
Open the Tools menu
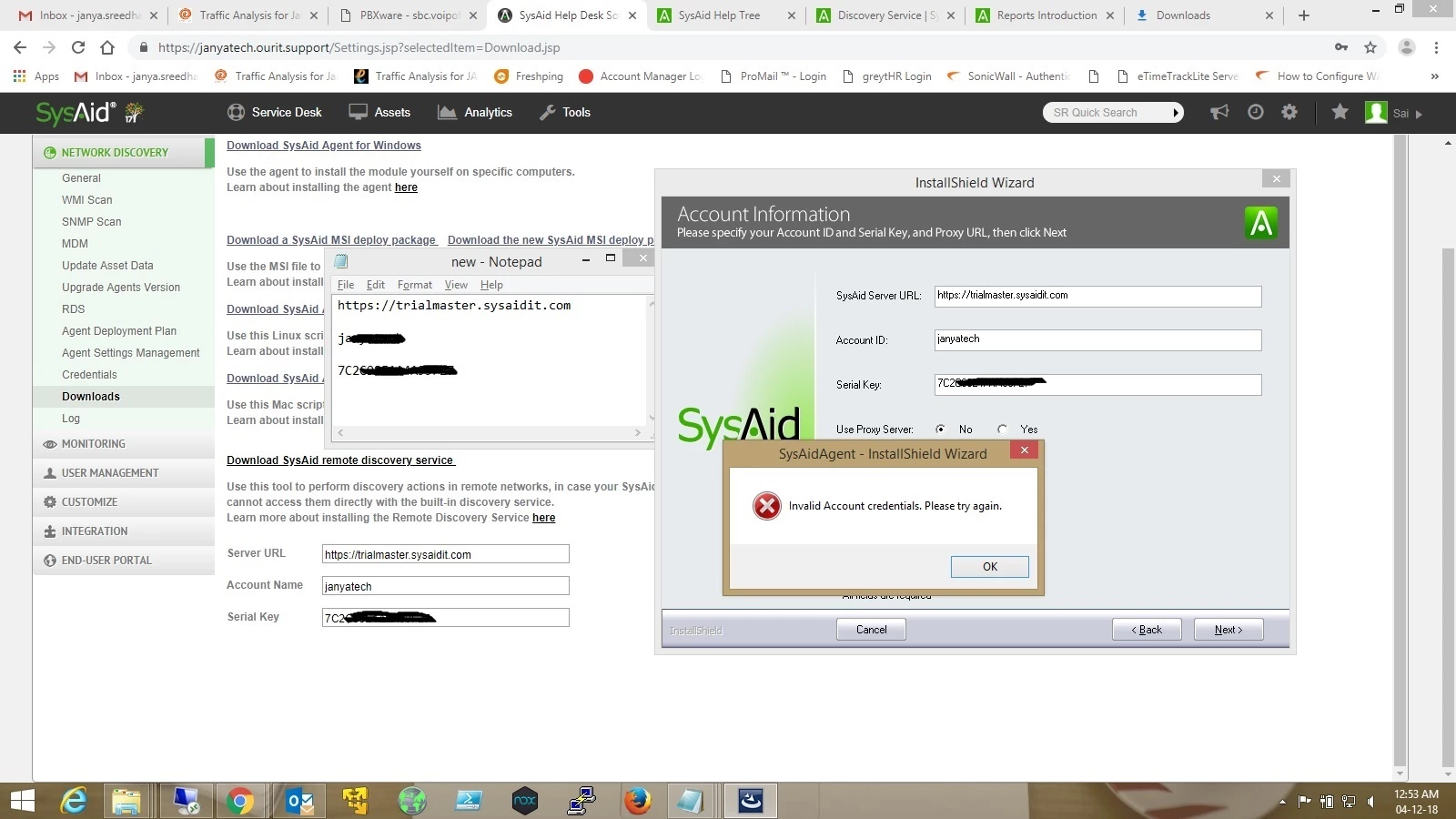coord(565,112)
